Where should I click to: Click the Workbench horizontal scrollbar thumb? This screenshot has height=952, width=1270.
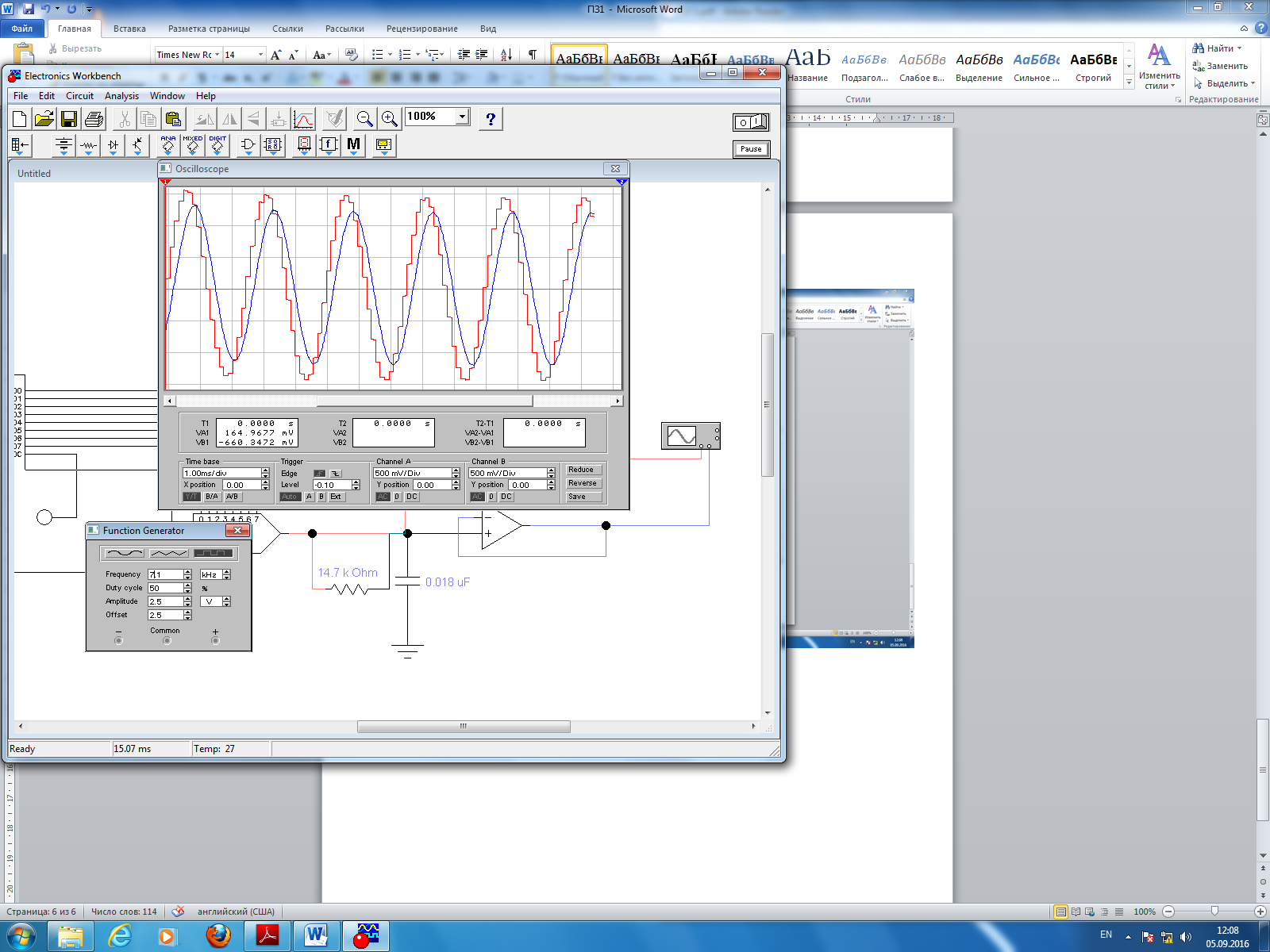coord(464,727)
